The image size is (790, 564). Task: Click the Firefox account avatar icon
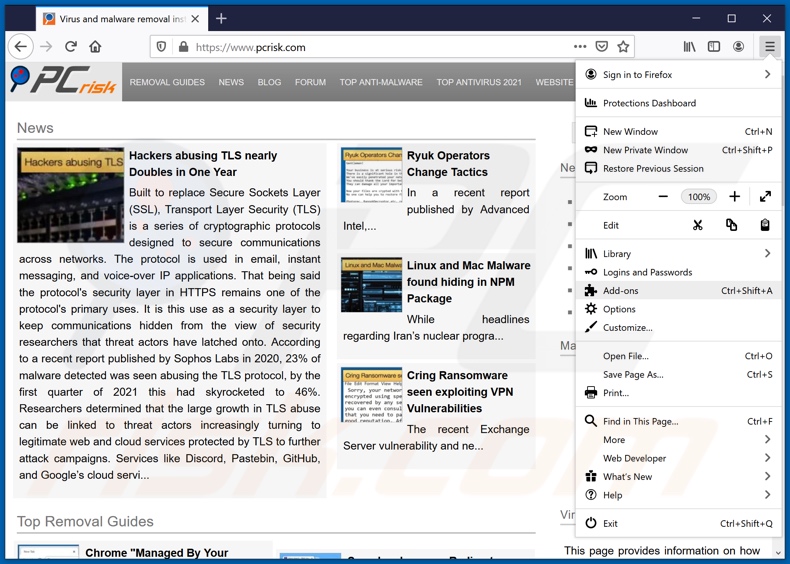point(738,47)
